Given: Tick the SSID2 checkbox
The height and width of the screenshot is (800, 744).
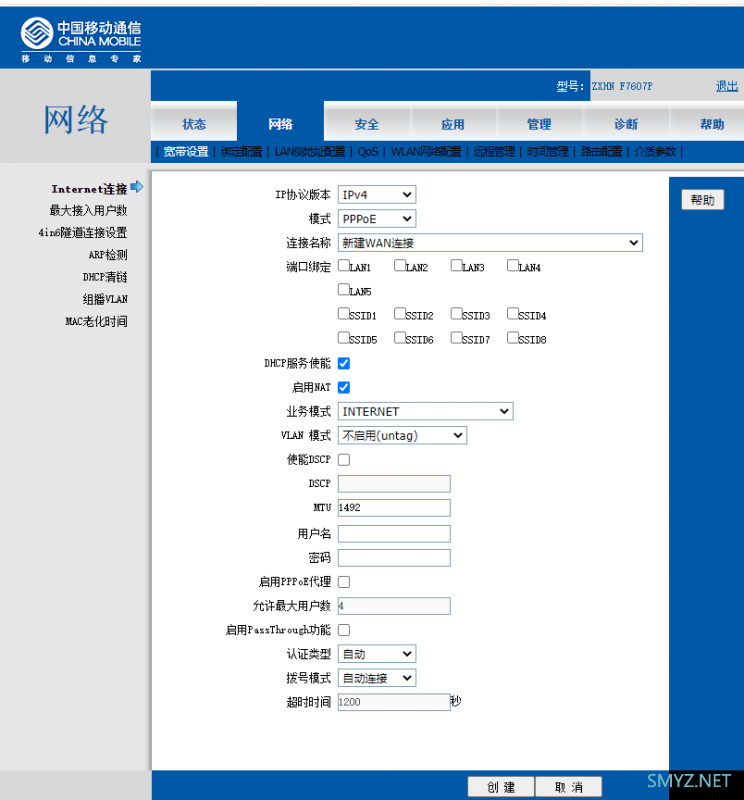Looking at the screenshot, I should (x=400, y=313).
